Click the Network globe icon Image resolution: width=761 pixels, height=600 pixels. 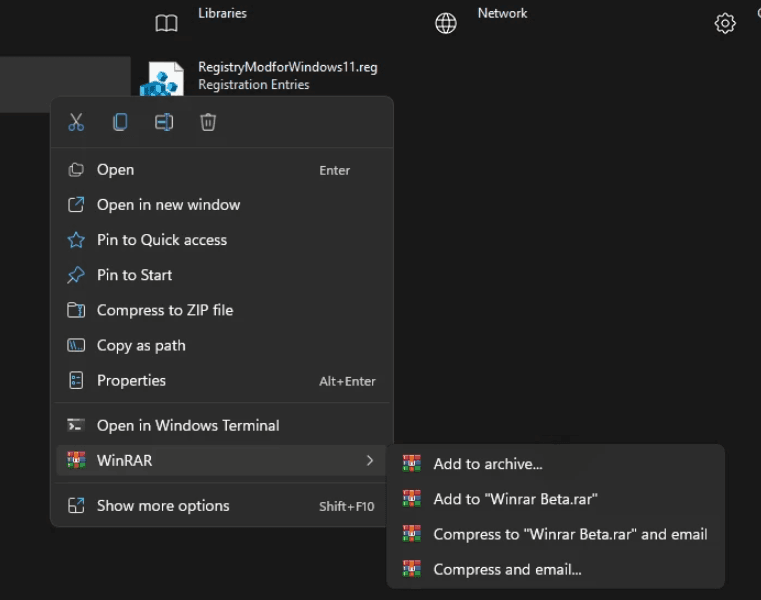click(446, 23)
